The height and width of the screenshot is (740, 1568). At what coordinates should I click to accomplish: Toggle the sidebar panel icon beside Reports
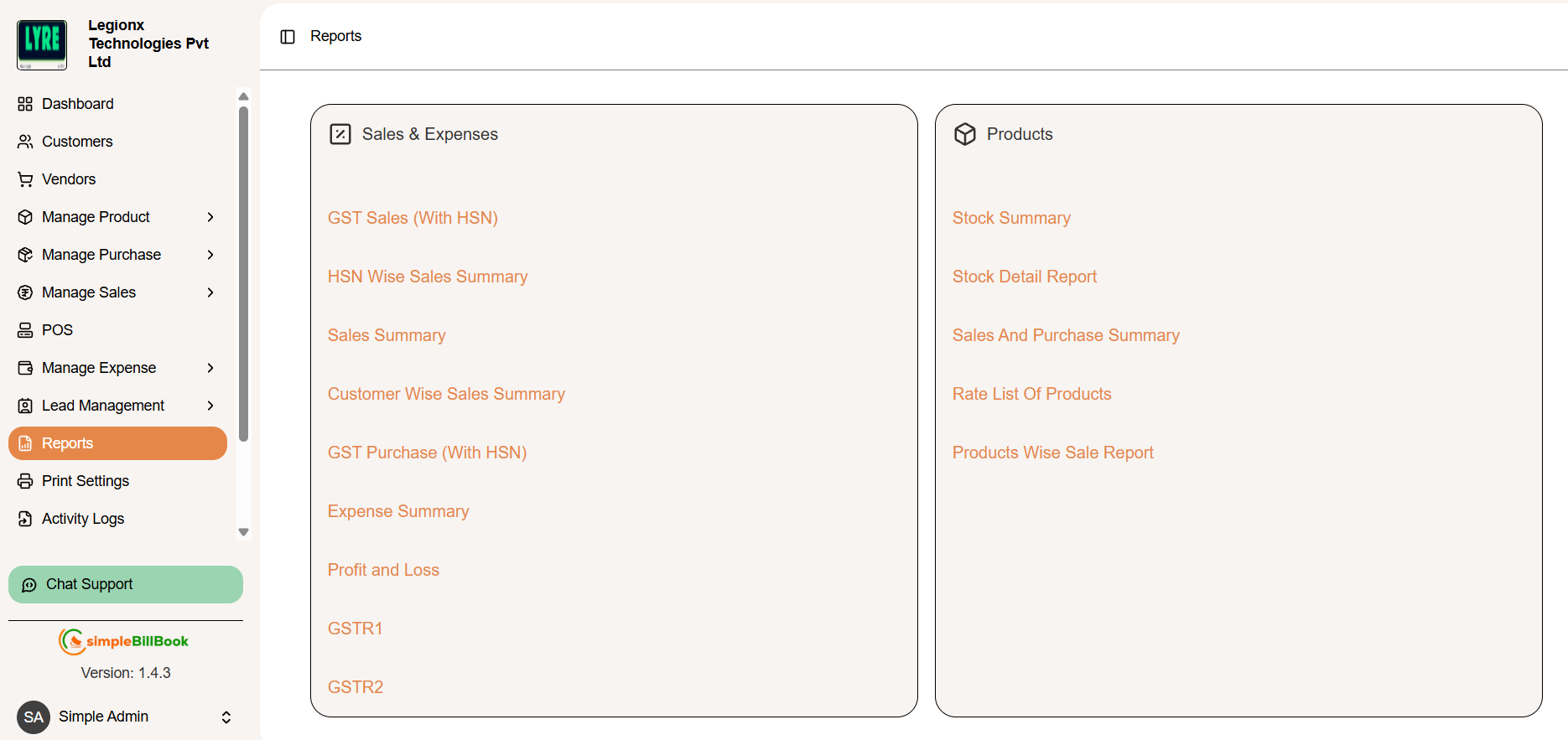288,36
